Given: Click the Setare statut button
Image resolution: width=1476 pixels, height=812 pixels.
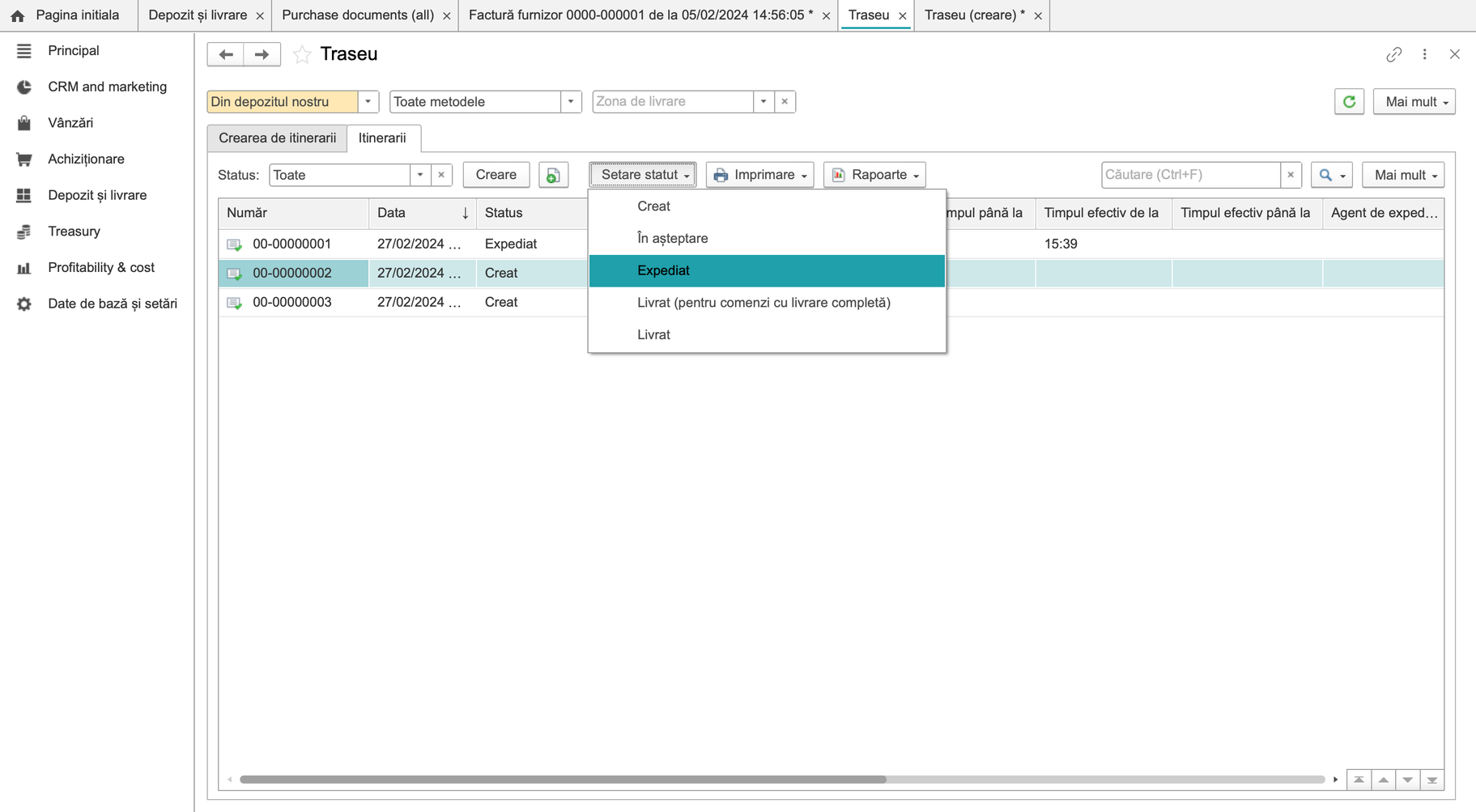Looking at the screenshot, I should click(x=643, y=175).
